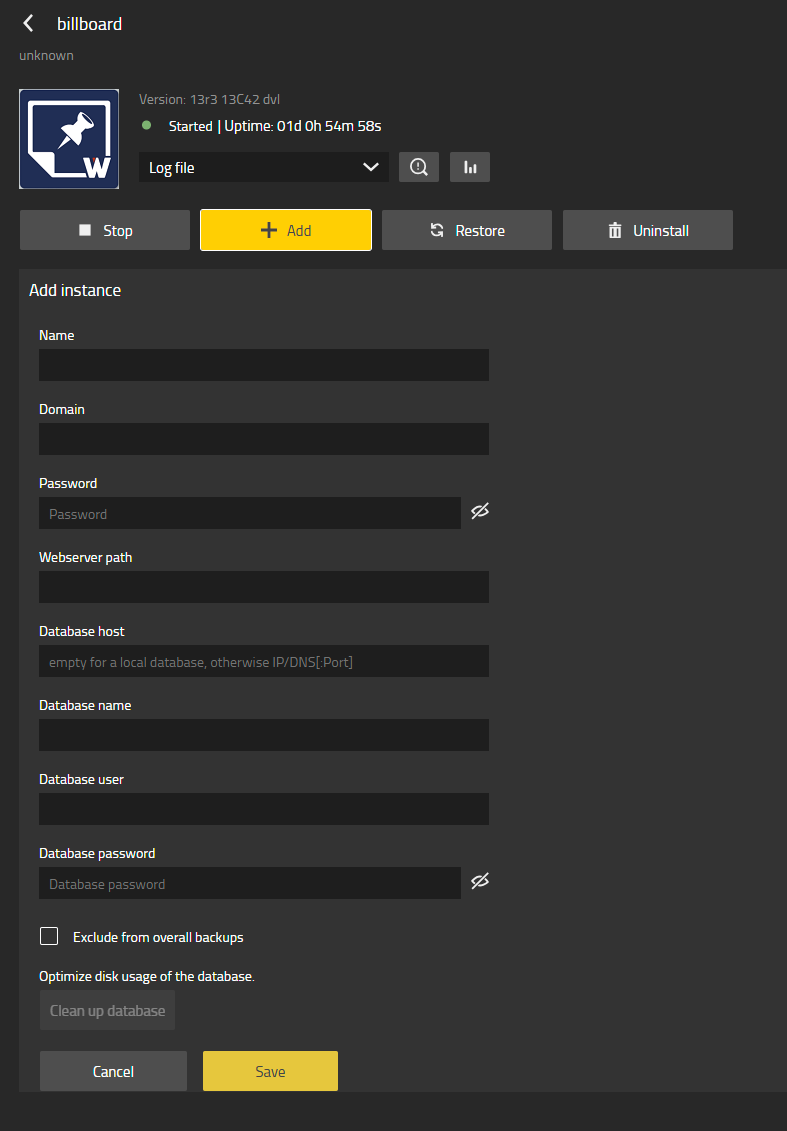
Task: Reveal the Password field via eye icon
Action: click(x=480, y=512)
